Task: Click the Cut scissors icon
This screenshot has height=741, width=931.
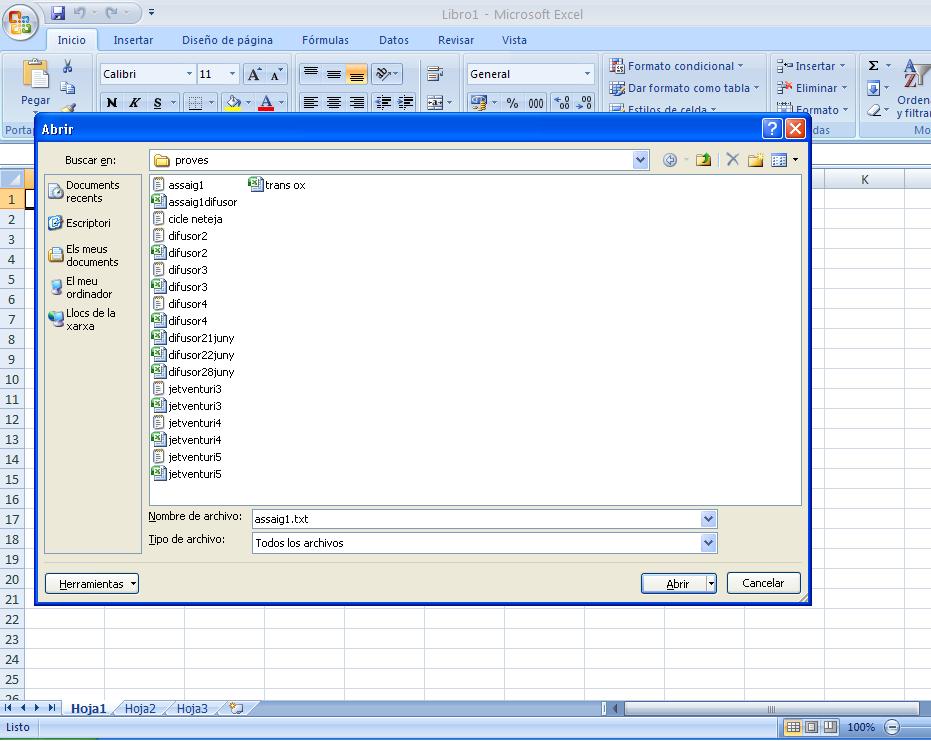Action: (68, 66)
